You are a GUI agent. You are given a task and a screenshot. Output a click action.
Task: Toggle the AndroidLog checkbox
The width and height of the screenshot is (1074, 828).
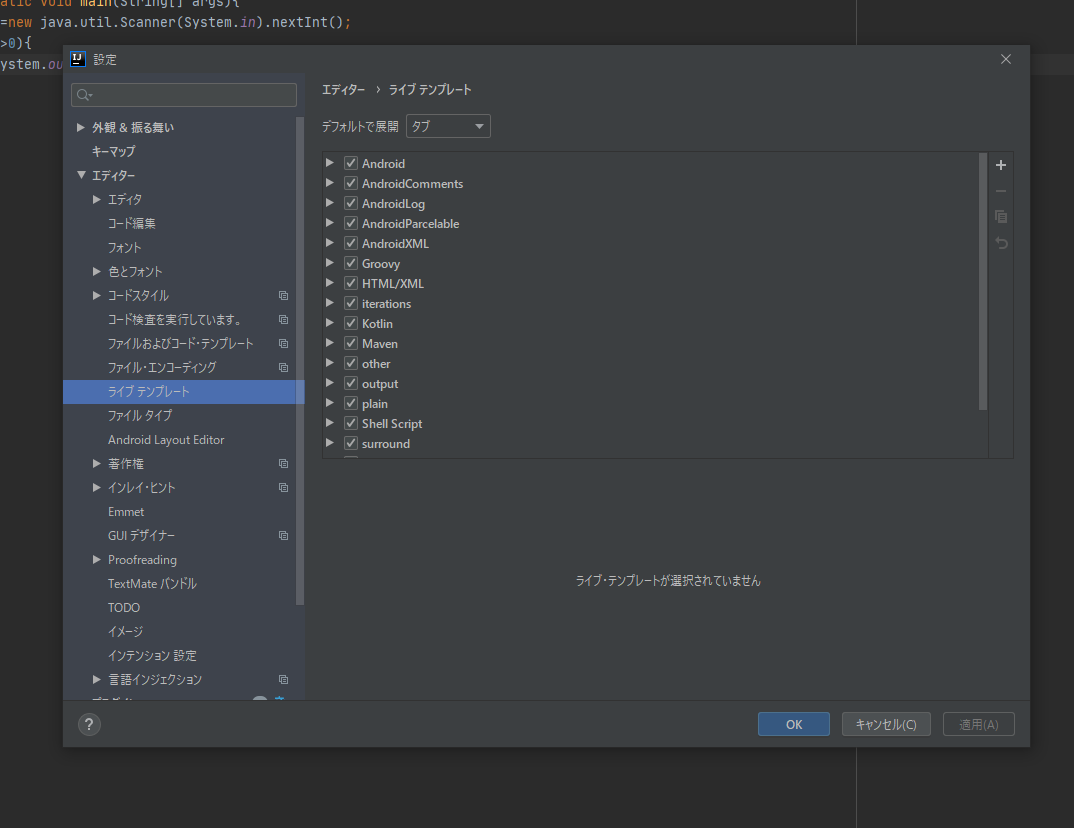tap(351, 203)
